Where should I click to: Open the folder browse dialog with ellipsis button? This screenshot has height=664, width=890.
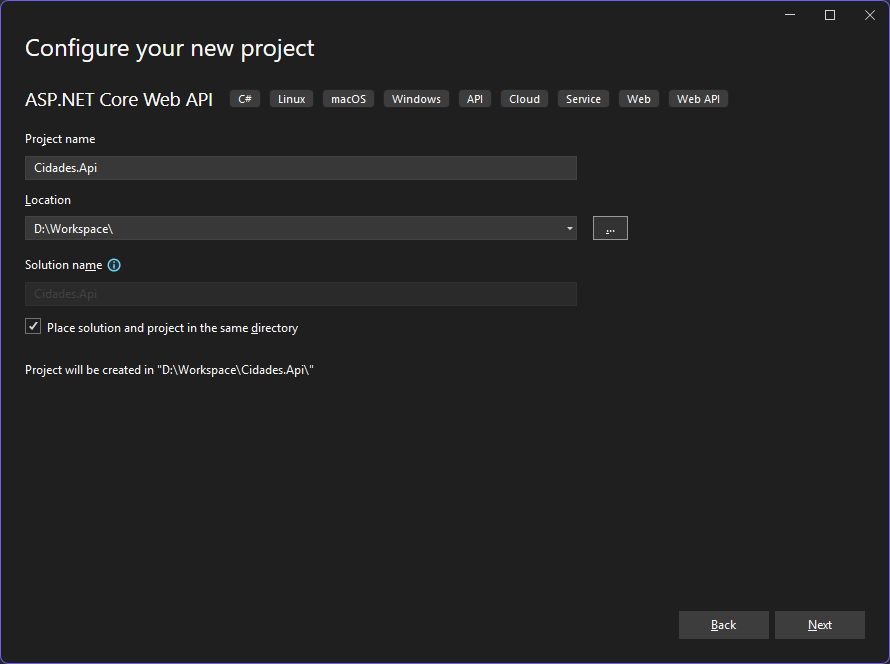point(610,228)
